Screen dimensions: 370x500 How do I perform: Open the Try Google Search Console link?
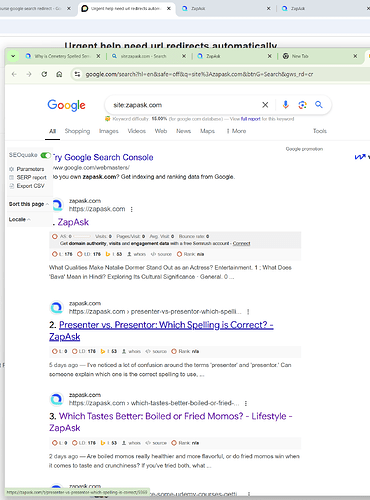coord(103,157)
